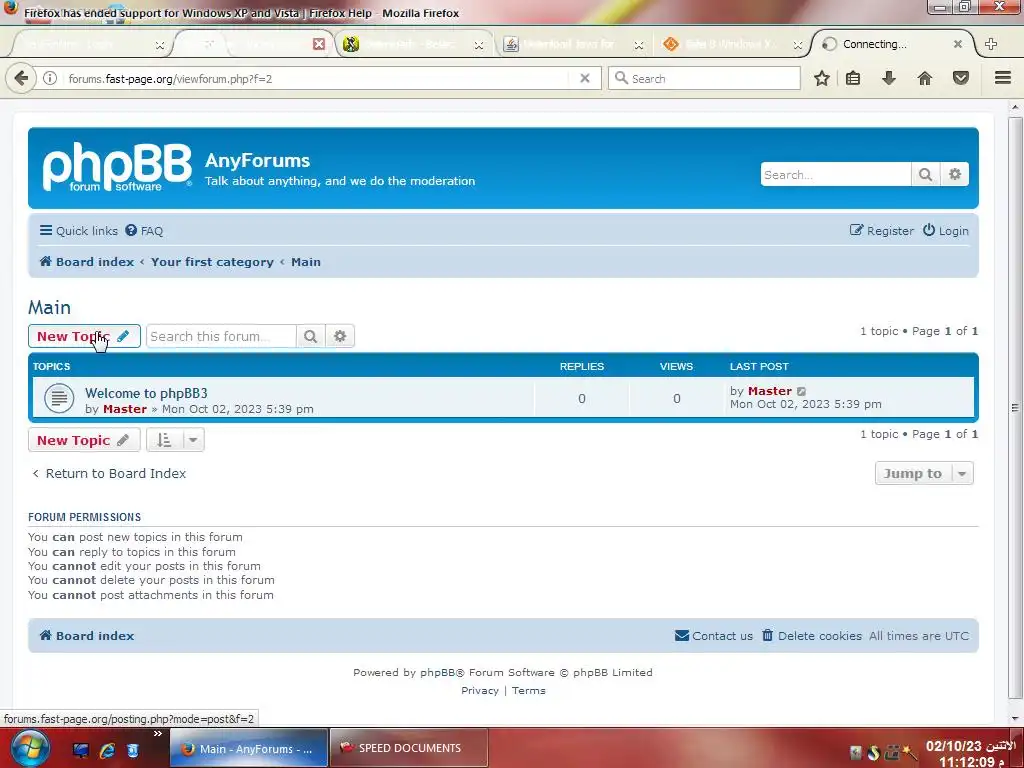Go to Board index breadcrumb
Image resolution: width=1024 pixels, height=768 pixels.
click(x=87, y=262)
